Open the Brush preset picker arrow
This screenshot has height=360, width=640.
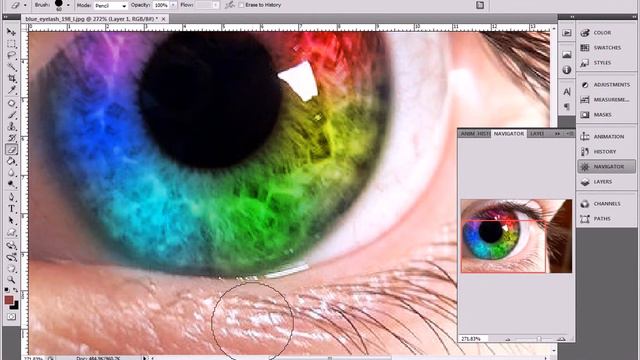[x=68, y=5]
